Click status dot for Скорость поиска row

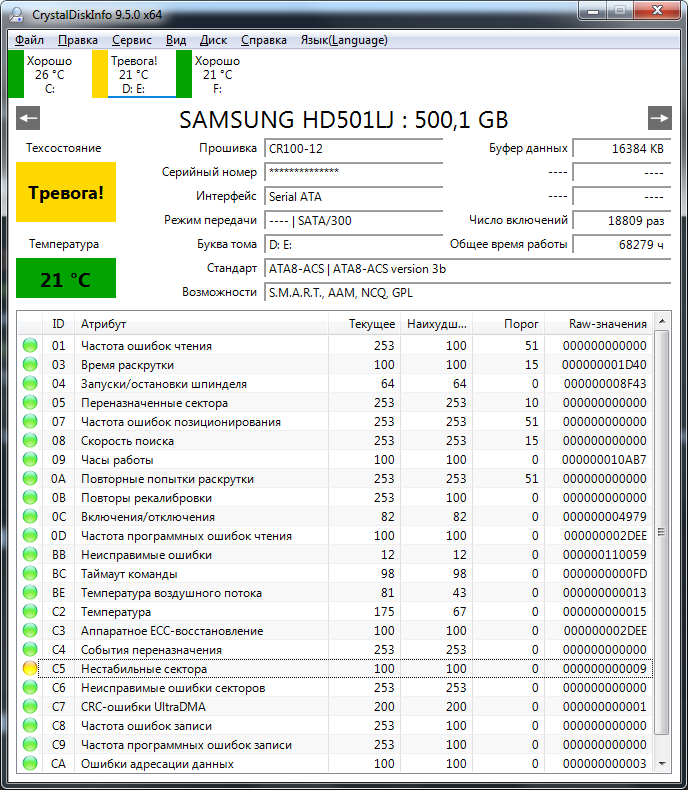pyautogui.click(x=30, y=441)
